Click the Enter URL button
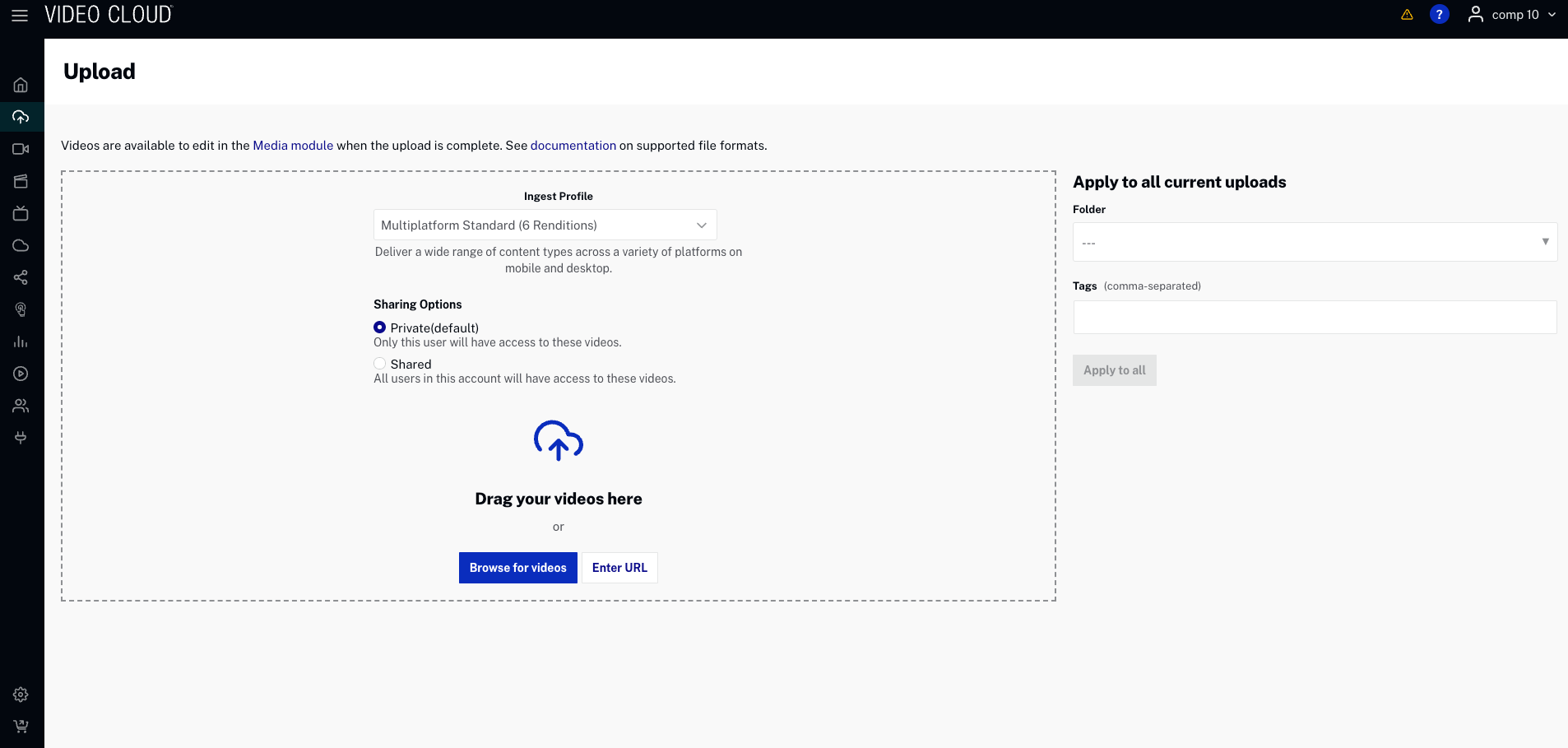1568x748 pixels. click(x=619, y=568)
